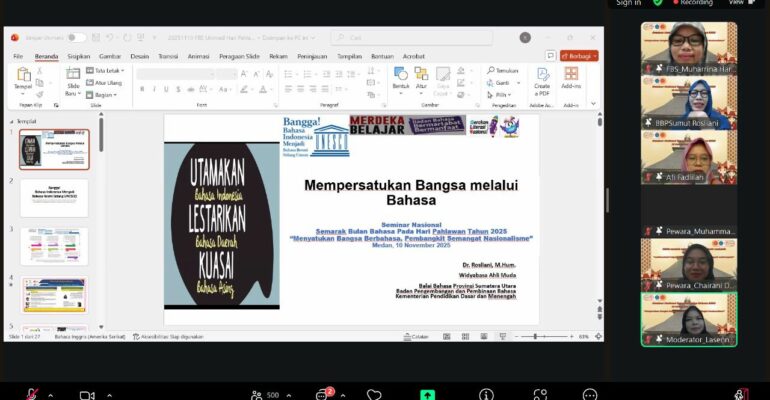
Task: Select slide 2 thumbnail in slide panel
Action: (54, 198)
